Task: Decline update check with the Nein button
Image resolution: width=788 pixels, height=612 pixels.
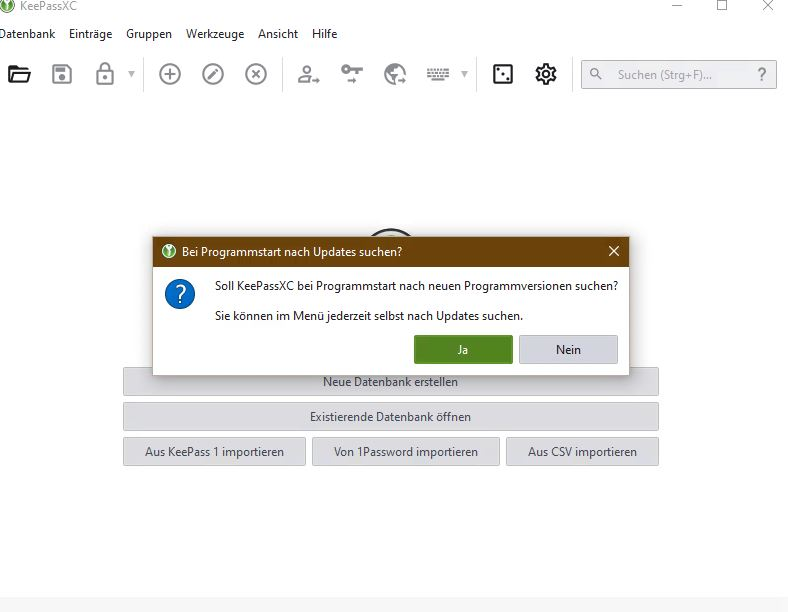Action: 568,349
